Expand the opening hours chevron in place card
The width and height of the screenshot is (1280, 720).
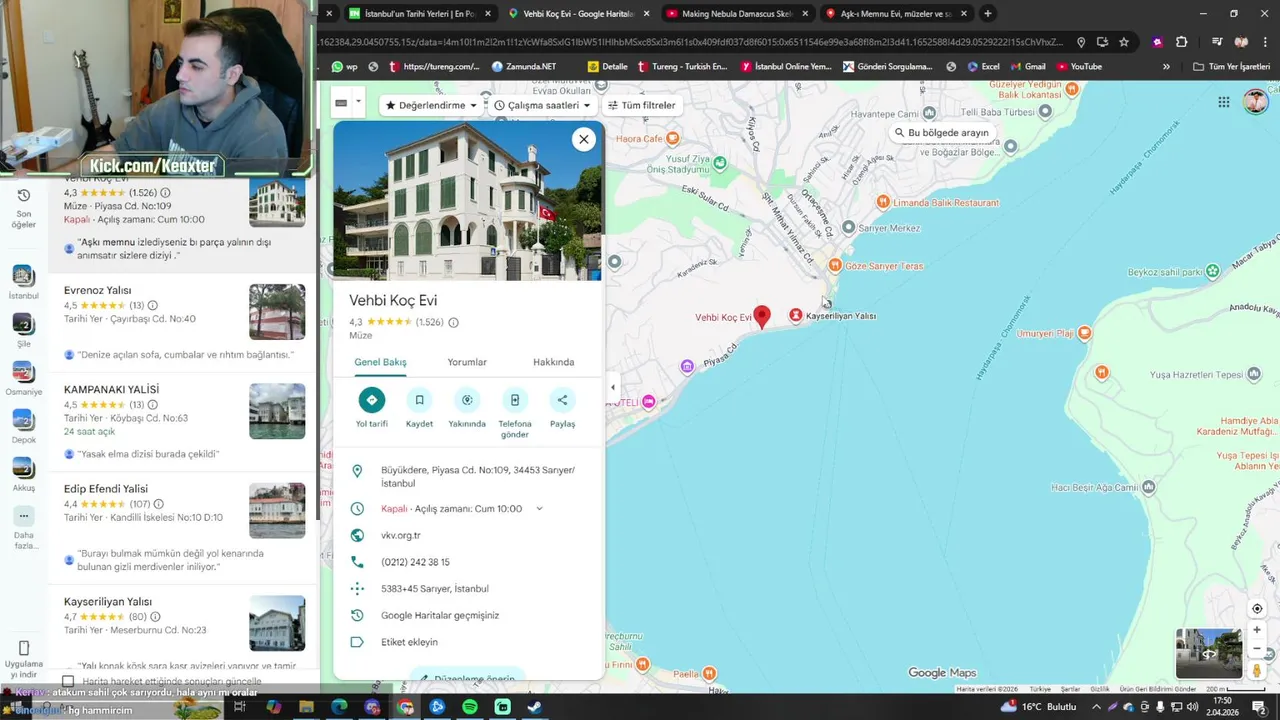pos(539,509)
